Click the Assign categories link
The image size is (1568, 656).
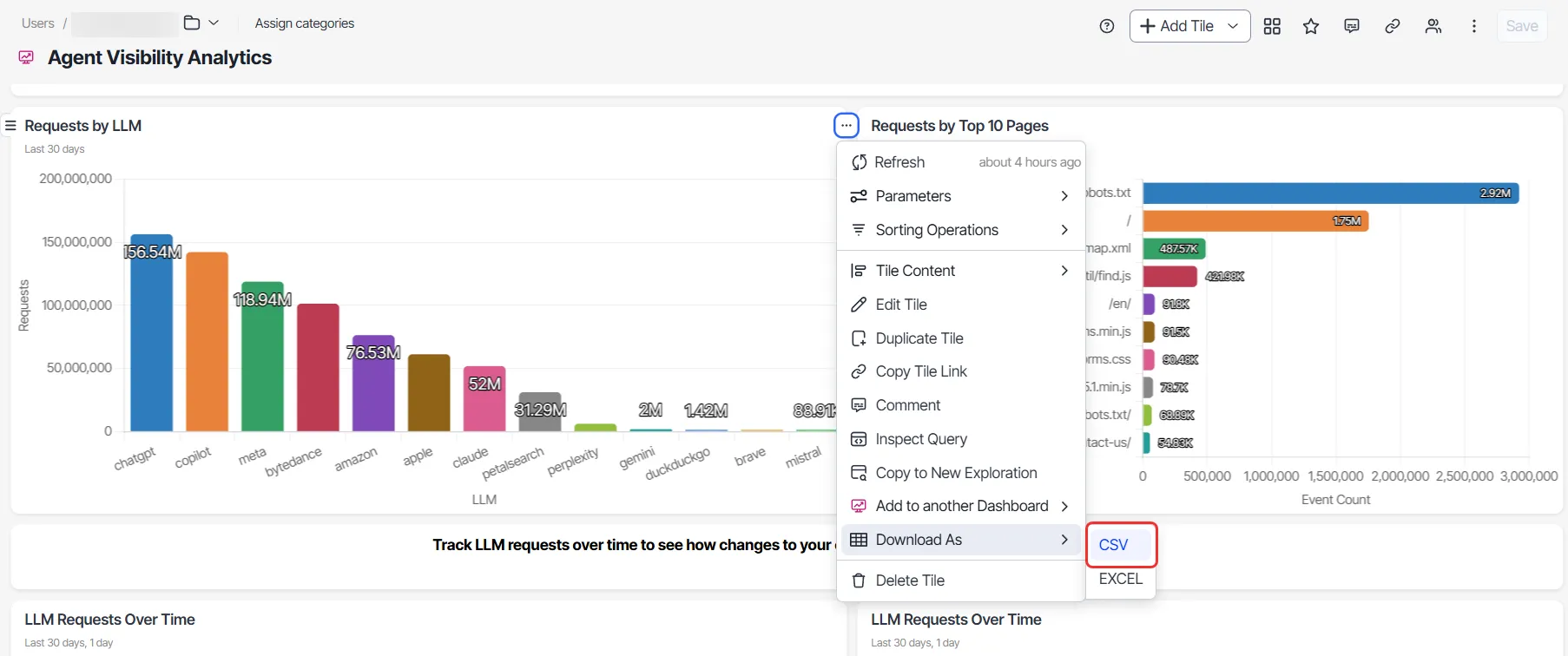pyautogui.click(x=305, y=23)
